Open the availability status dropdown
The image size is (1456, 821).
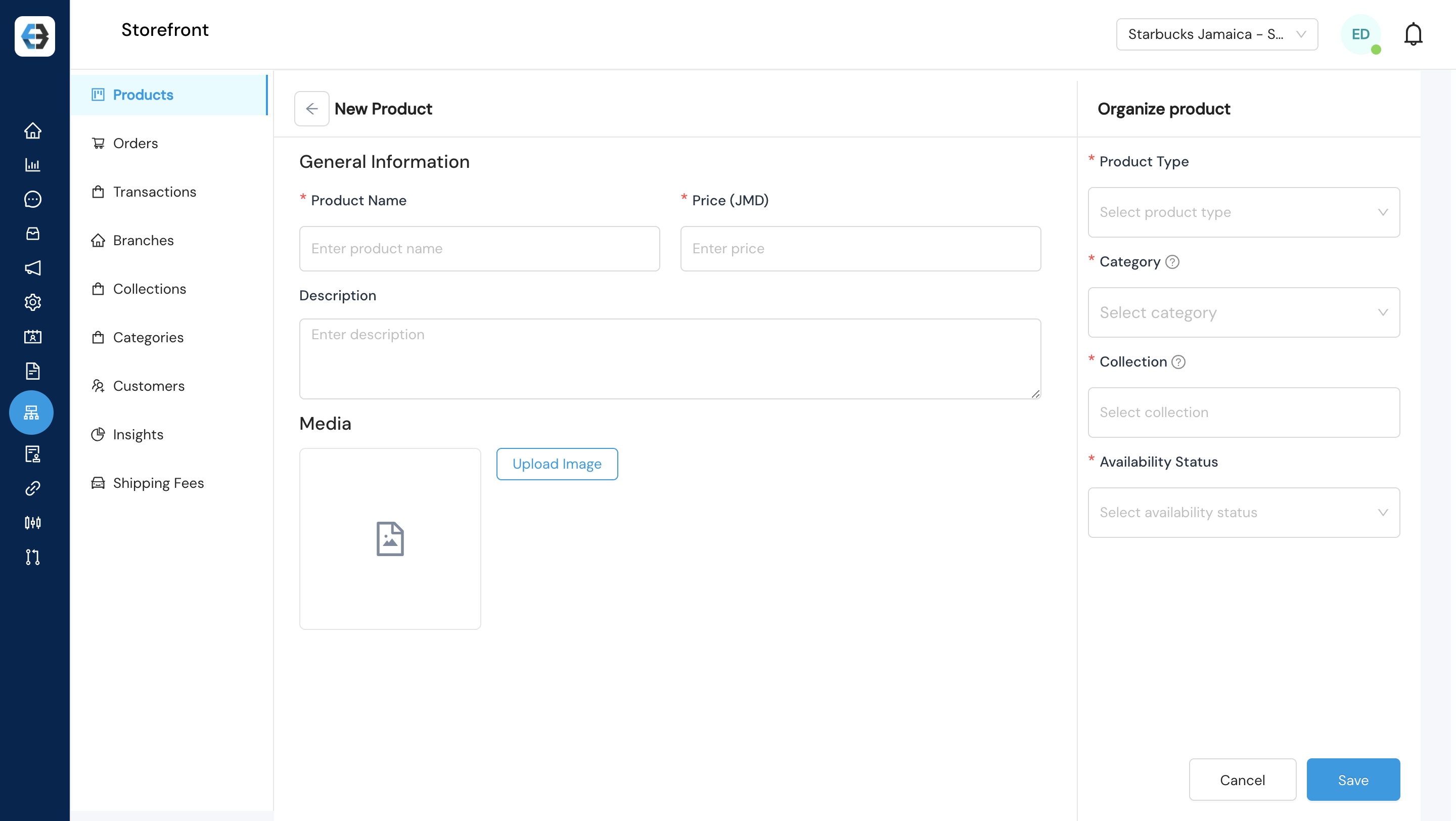[x=1243, y=513]
